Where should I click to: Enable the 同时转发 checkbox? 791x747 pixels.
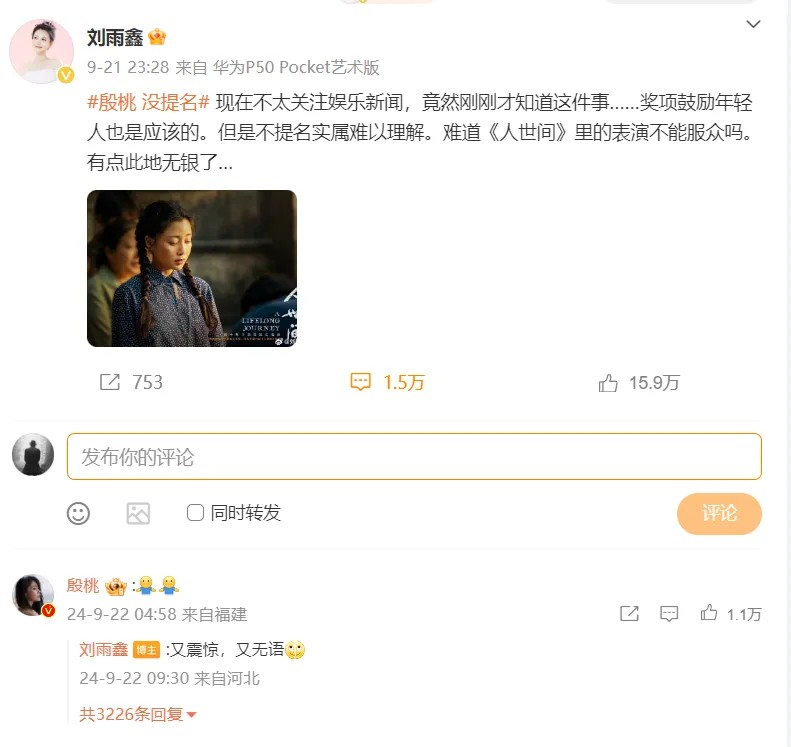(196, 513)
